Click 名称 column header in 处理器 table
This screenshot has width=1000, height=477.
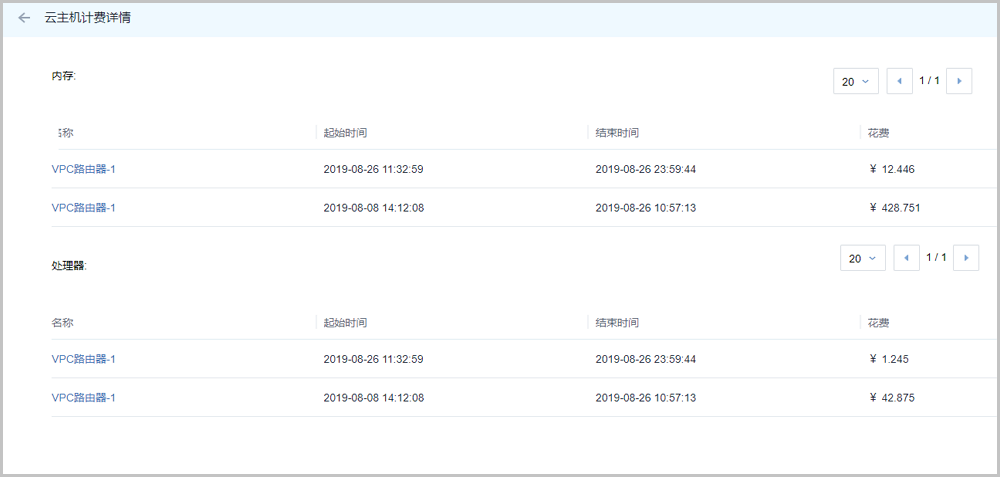point(62,323)
